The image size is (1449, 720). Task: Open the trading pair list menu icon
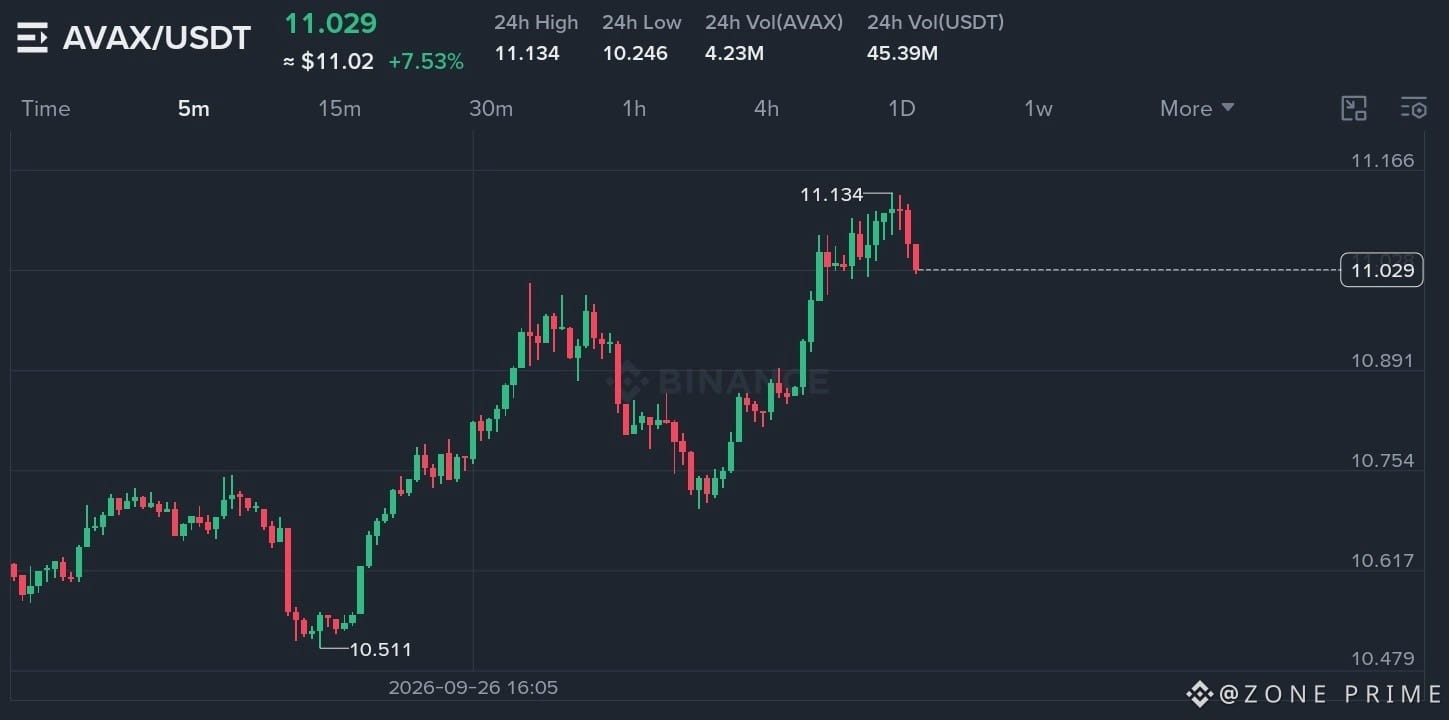click(32, 38)
